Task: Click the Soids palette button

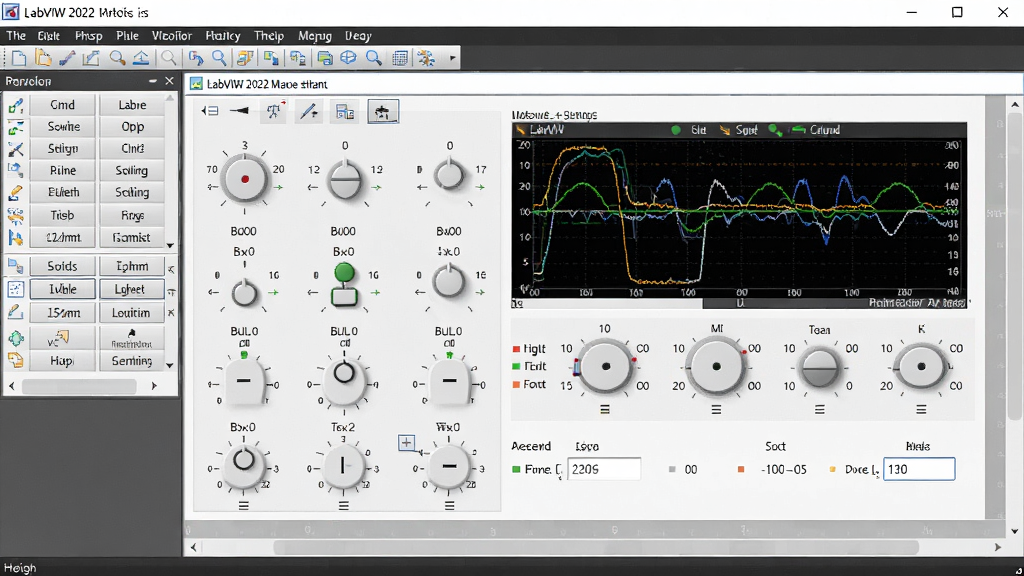Action: 63,266
